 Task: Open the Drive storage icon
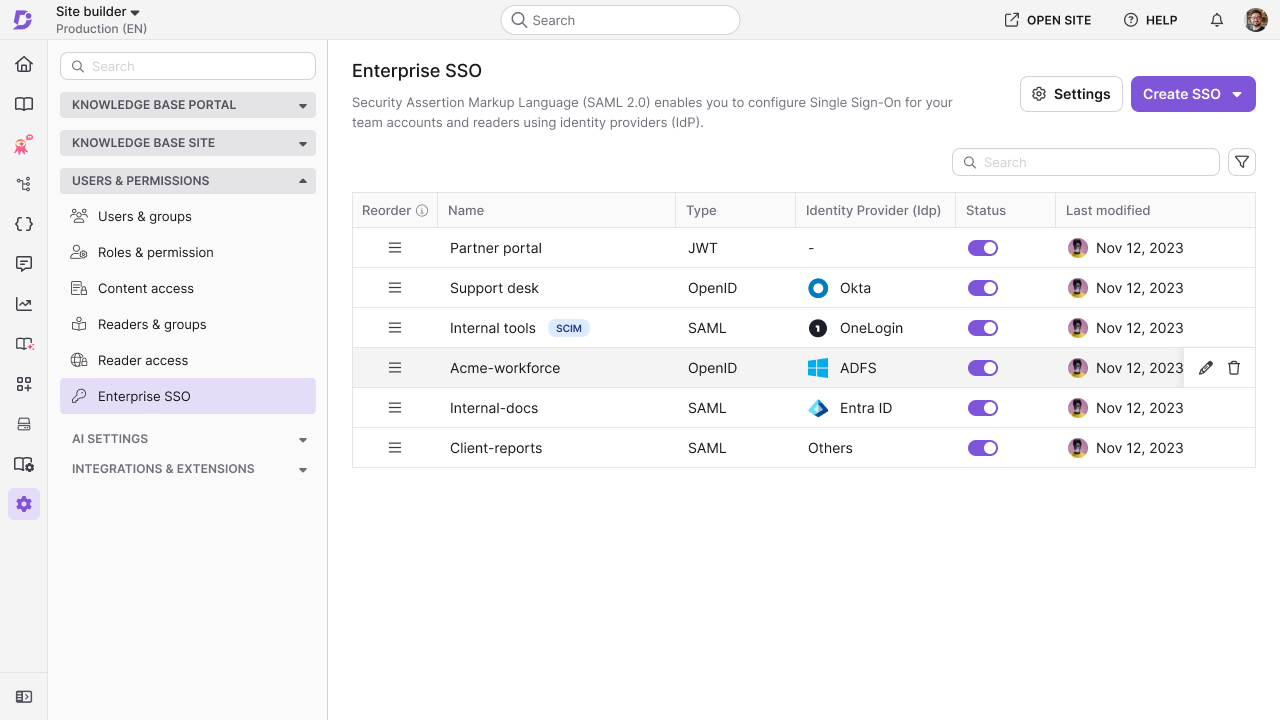pyautogui.click(x=24, y=424)
